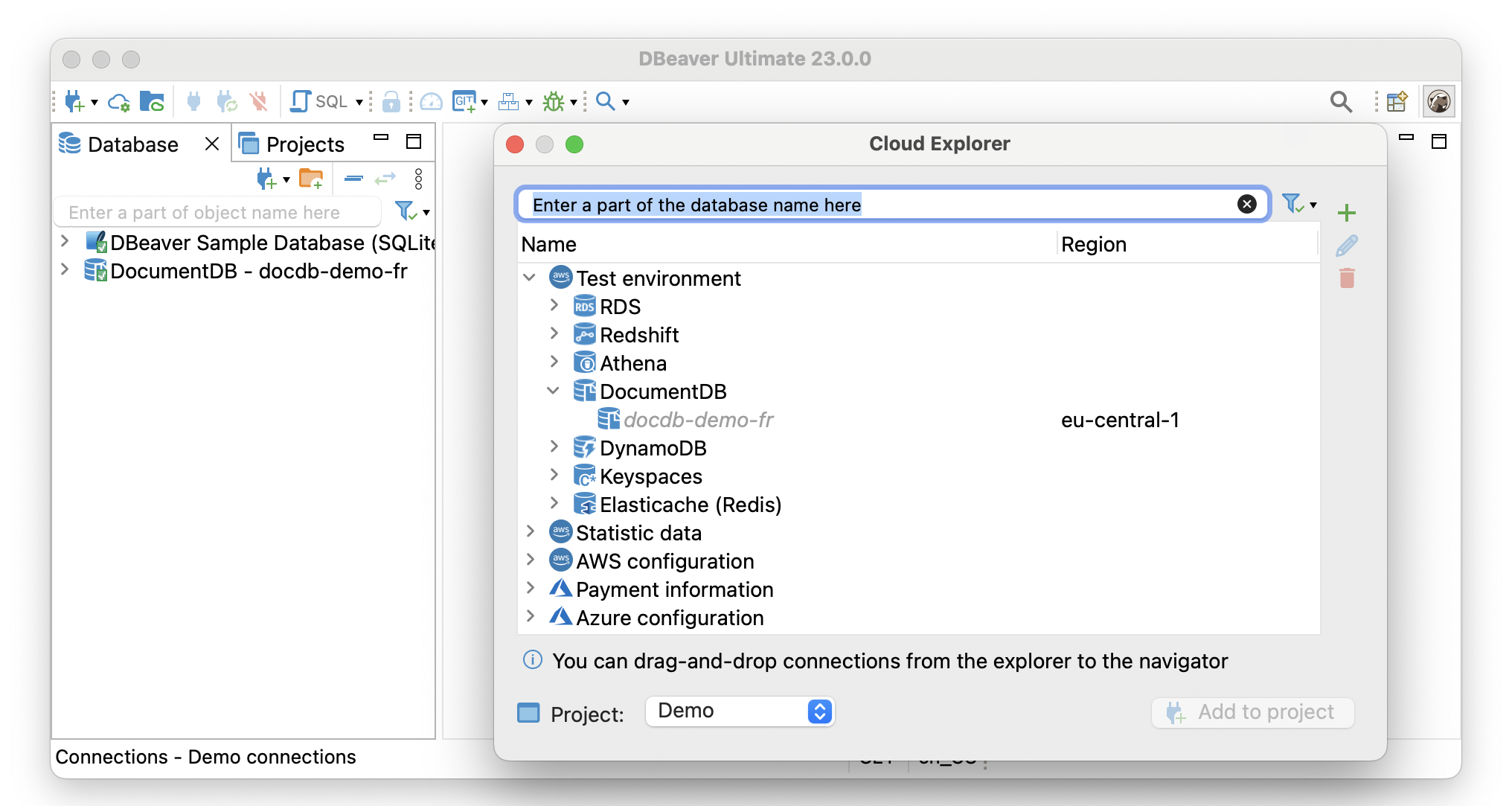Image resolution: width=1512 pixels, height=806 pixels.
Task: Toggle link with editor in Database panel
Action: pos(385,179)
